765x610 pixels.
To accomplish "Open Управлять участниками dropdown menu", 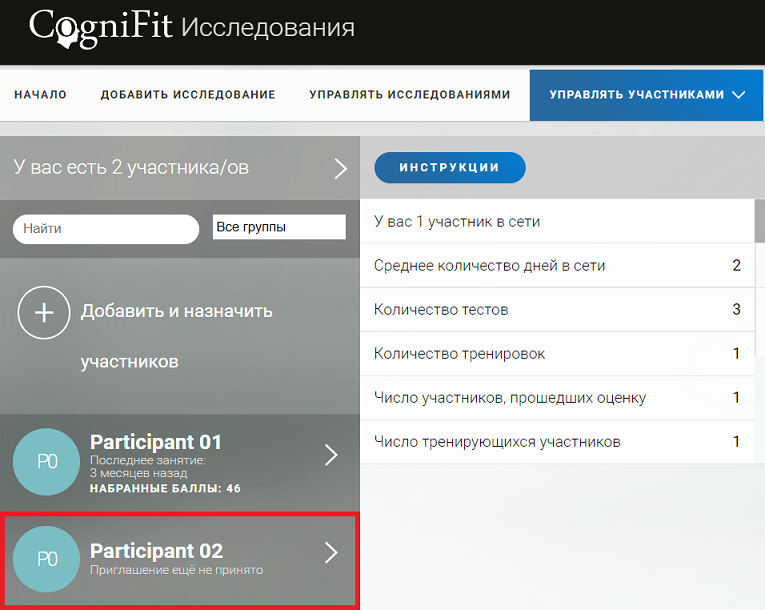I will [647, 95].
